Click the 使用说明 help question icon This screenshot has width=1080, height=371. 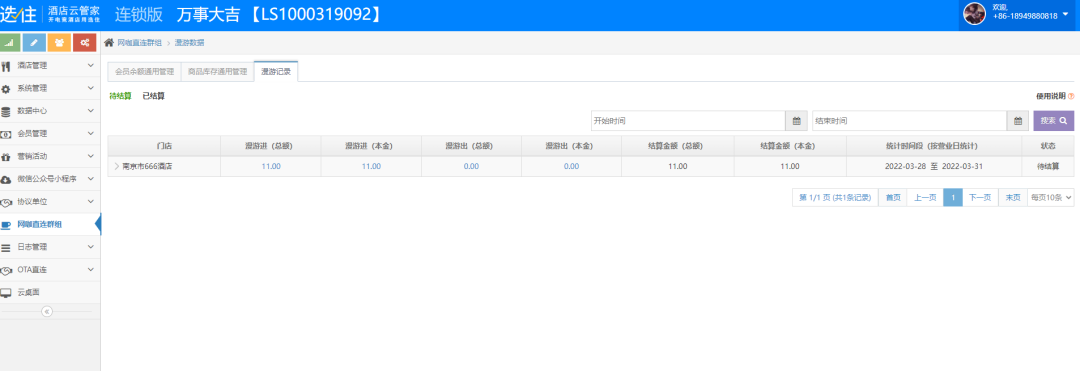(1071, 96)
